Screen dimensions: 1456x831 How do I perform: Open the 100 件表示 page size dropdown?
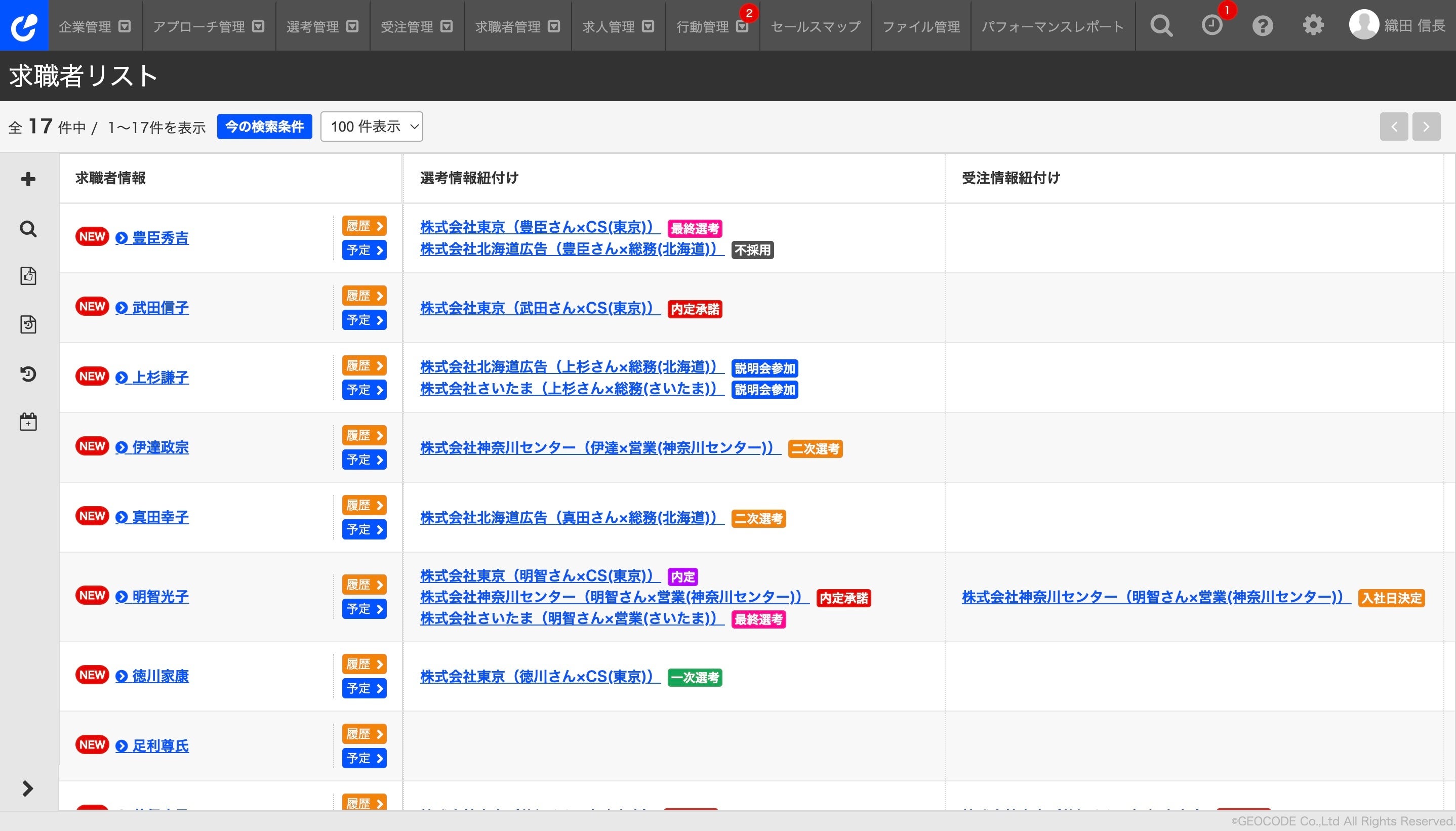[372, 126]
